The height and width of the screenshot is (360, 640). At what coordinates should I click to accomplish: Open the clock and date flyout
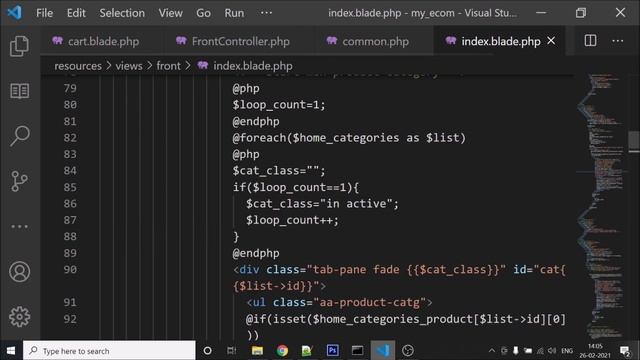click(595, 351)
